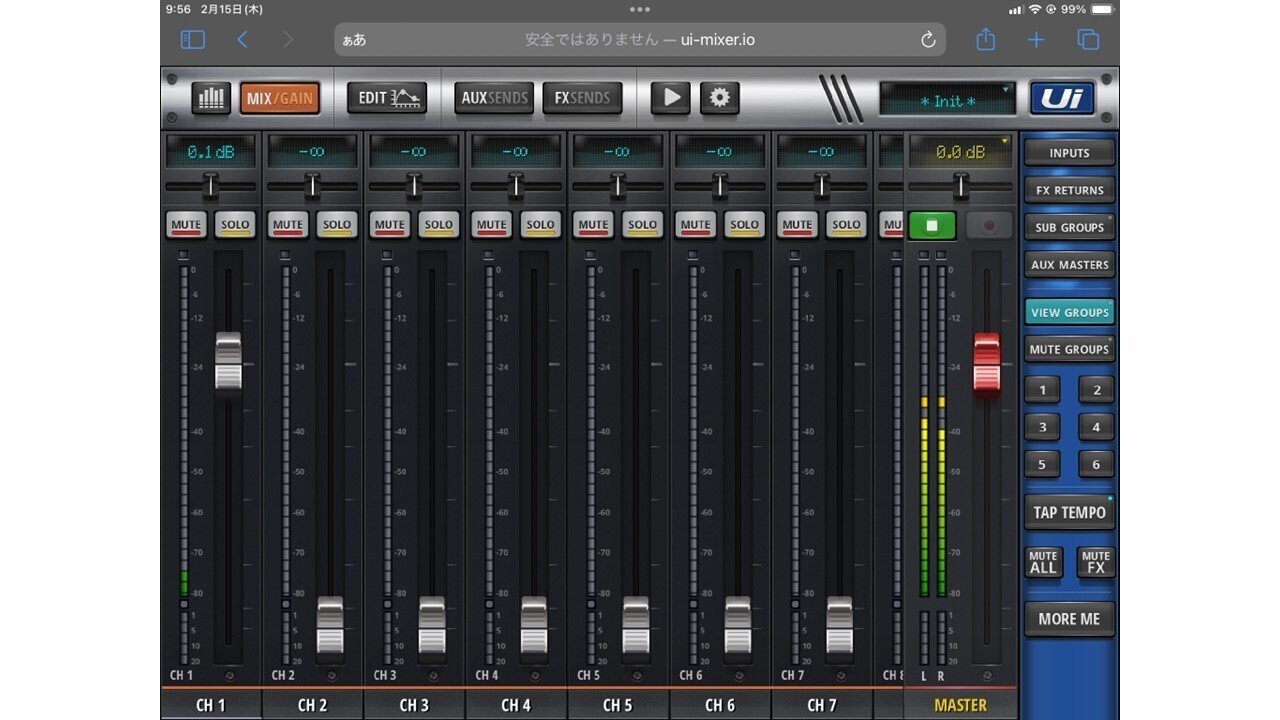This screenshot has height=720, width=1280.
Task: Switch to MIX/GAIN view
Action: coord(280,98)
